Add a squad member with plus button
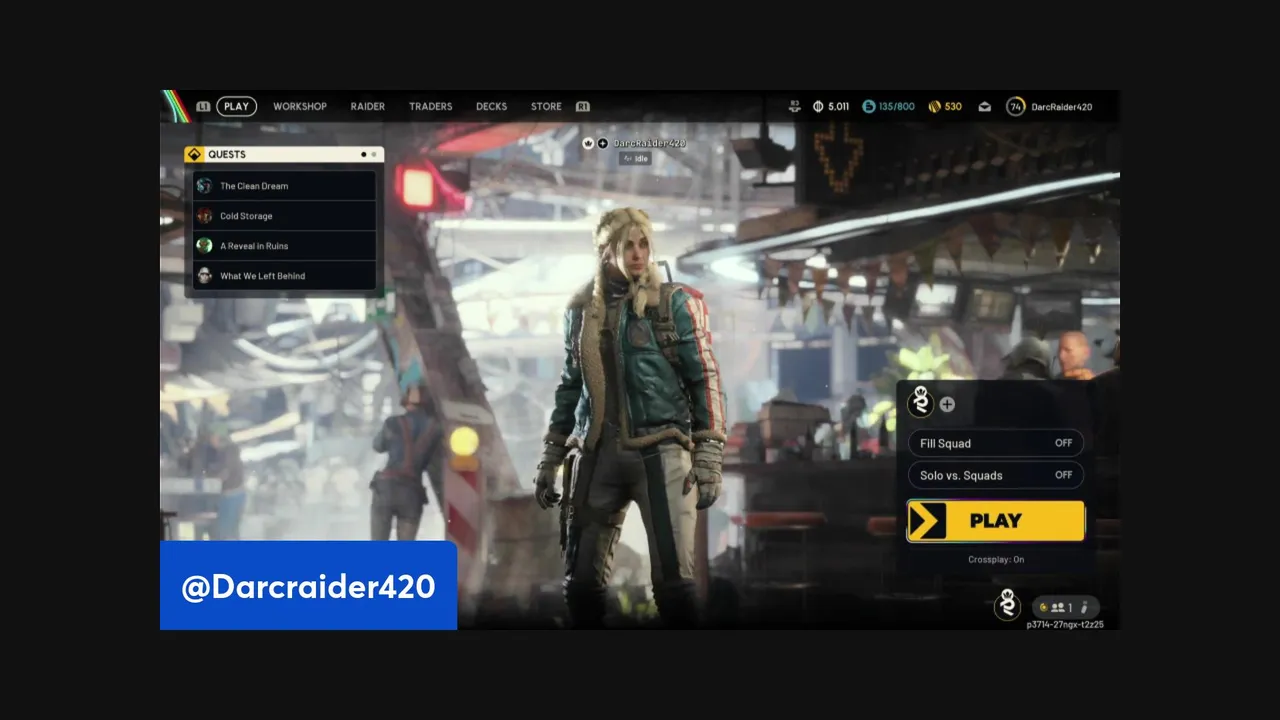 click(x=947, y=404)
